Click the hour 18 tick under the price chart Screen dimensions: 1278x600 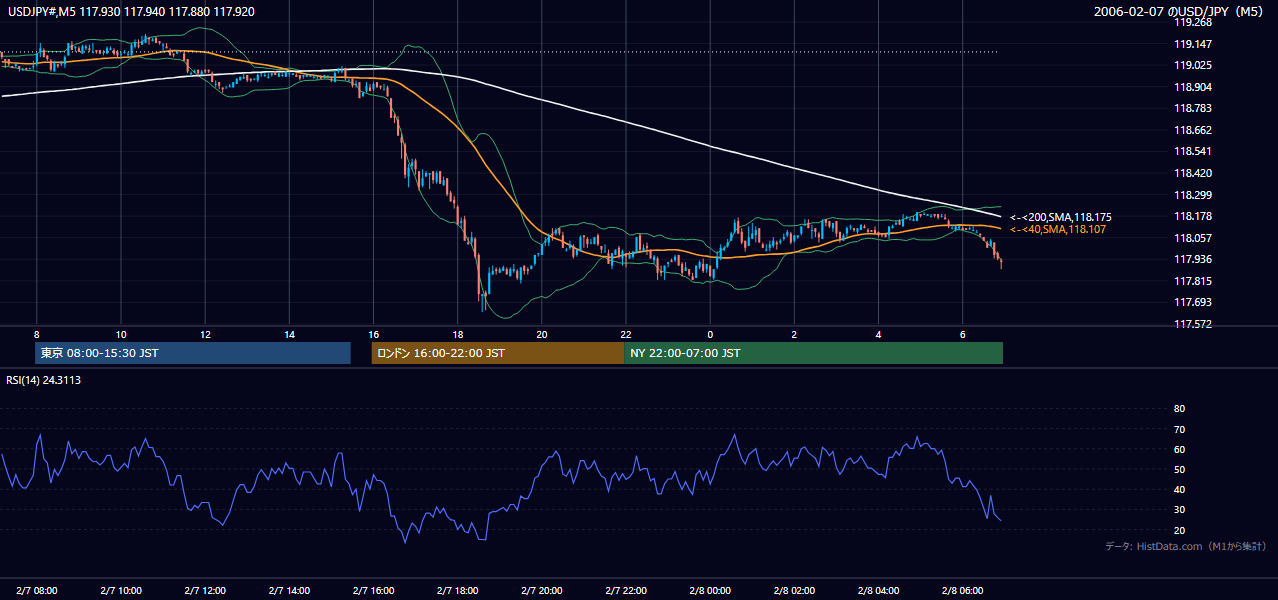pyautogui.click(x=457, y=334)
